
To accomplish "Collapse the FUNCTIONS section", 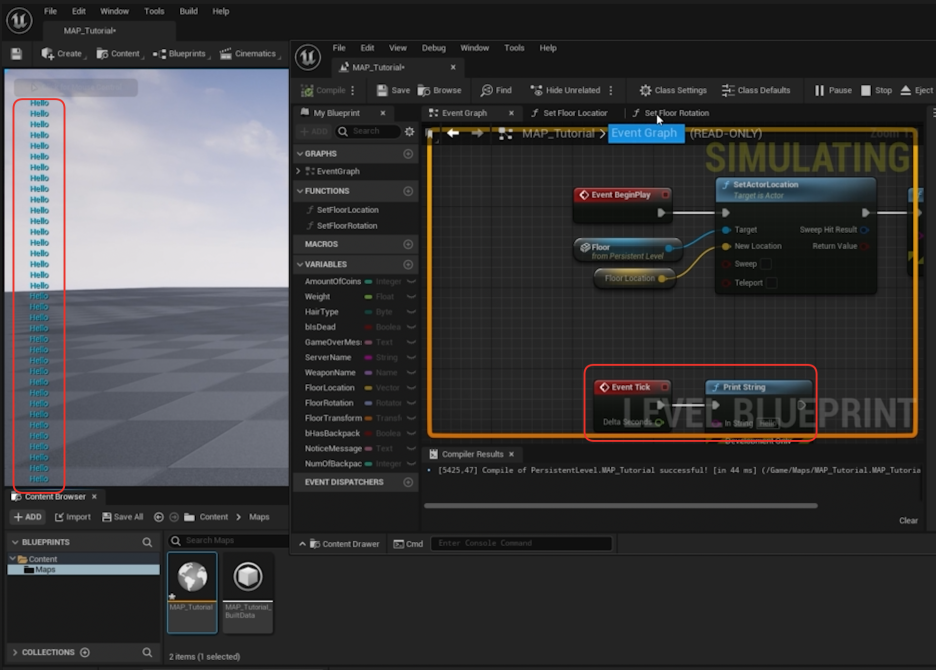I will 300,191.
